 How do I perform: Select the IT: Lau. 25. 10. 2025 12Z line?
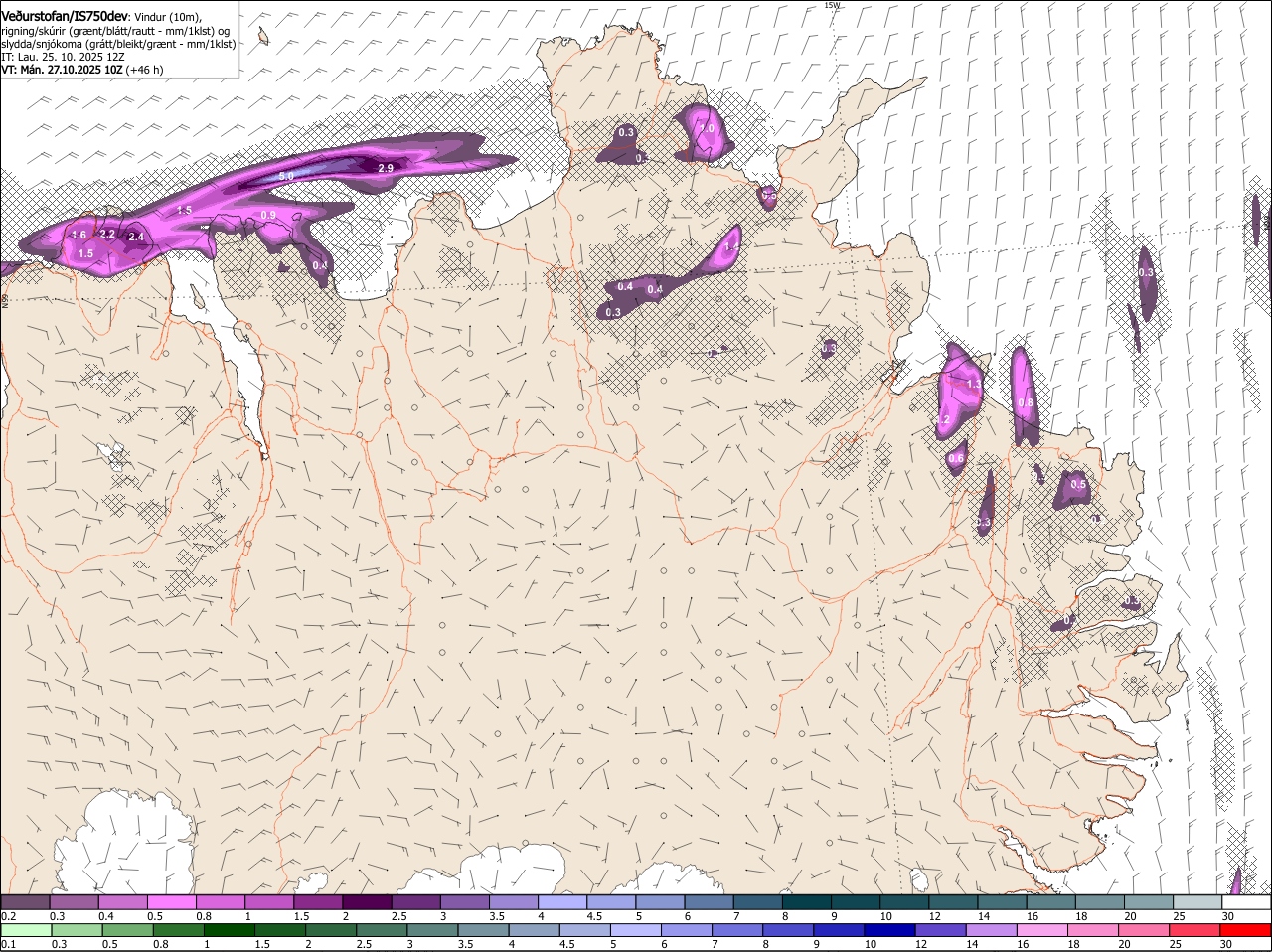(x=63, y=57)
